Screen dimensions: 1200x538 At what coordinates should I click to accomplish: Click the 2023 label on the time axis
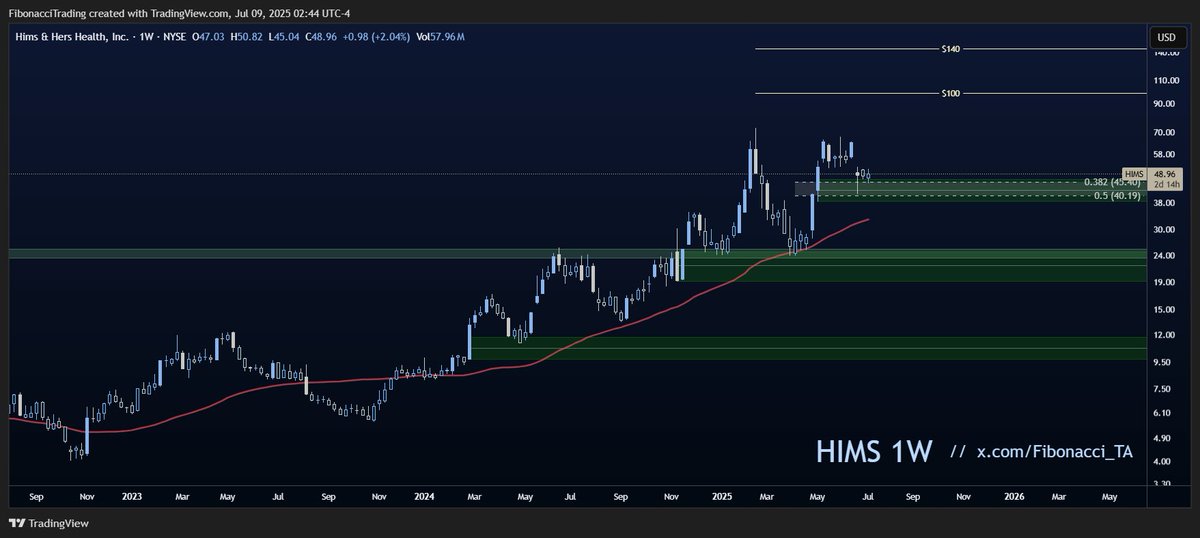click(x=132, y=496)
